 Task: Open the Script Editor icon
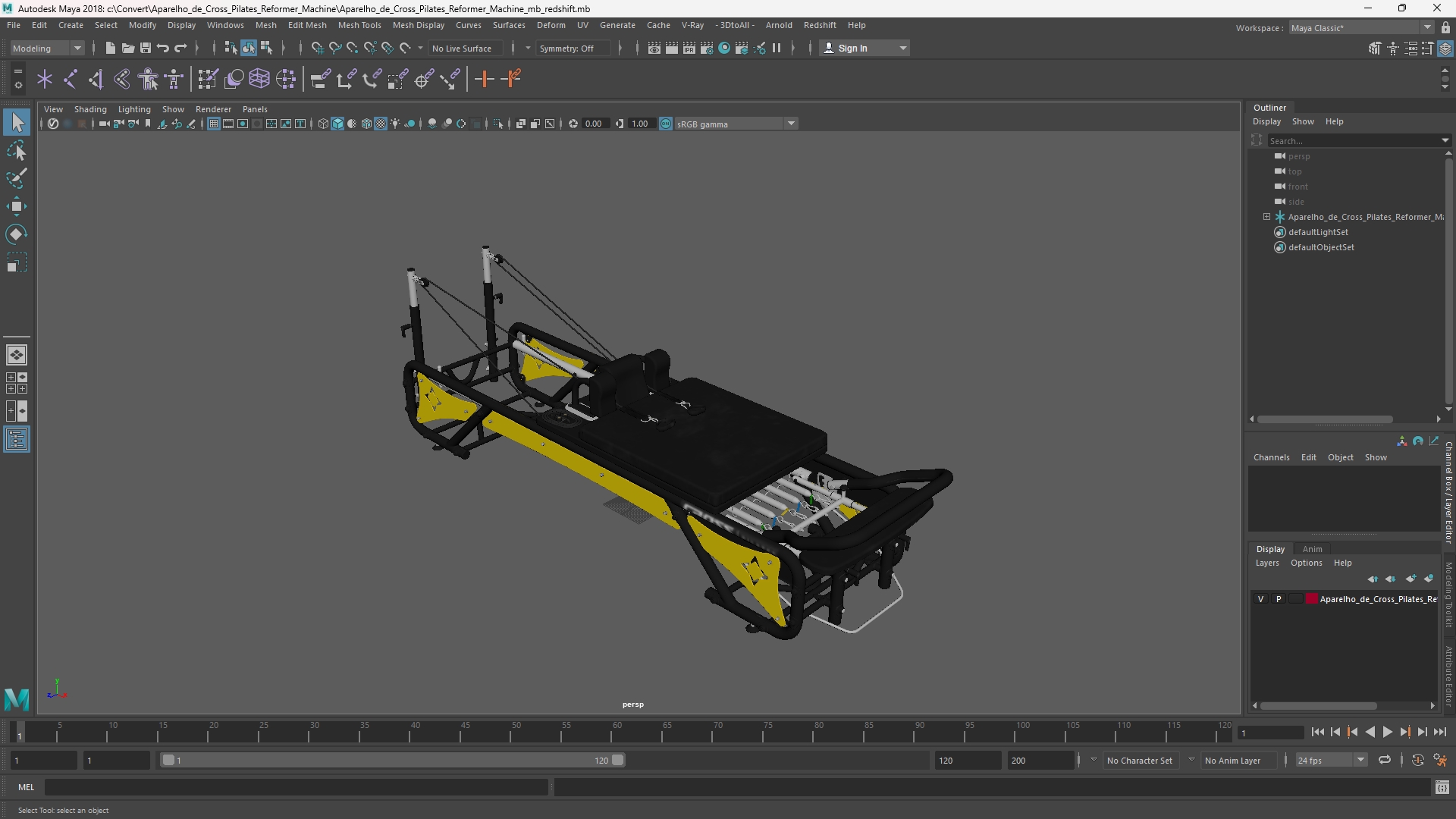pyautogui.click(x=1442, y=788)
